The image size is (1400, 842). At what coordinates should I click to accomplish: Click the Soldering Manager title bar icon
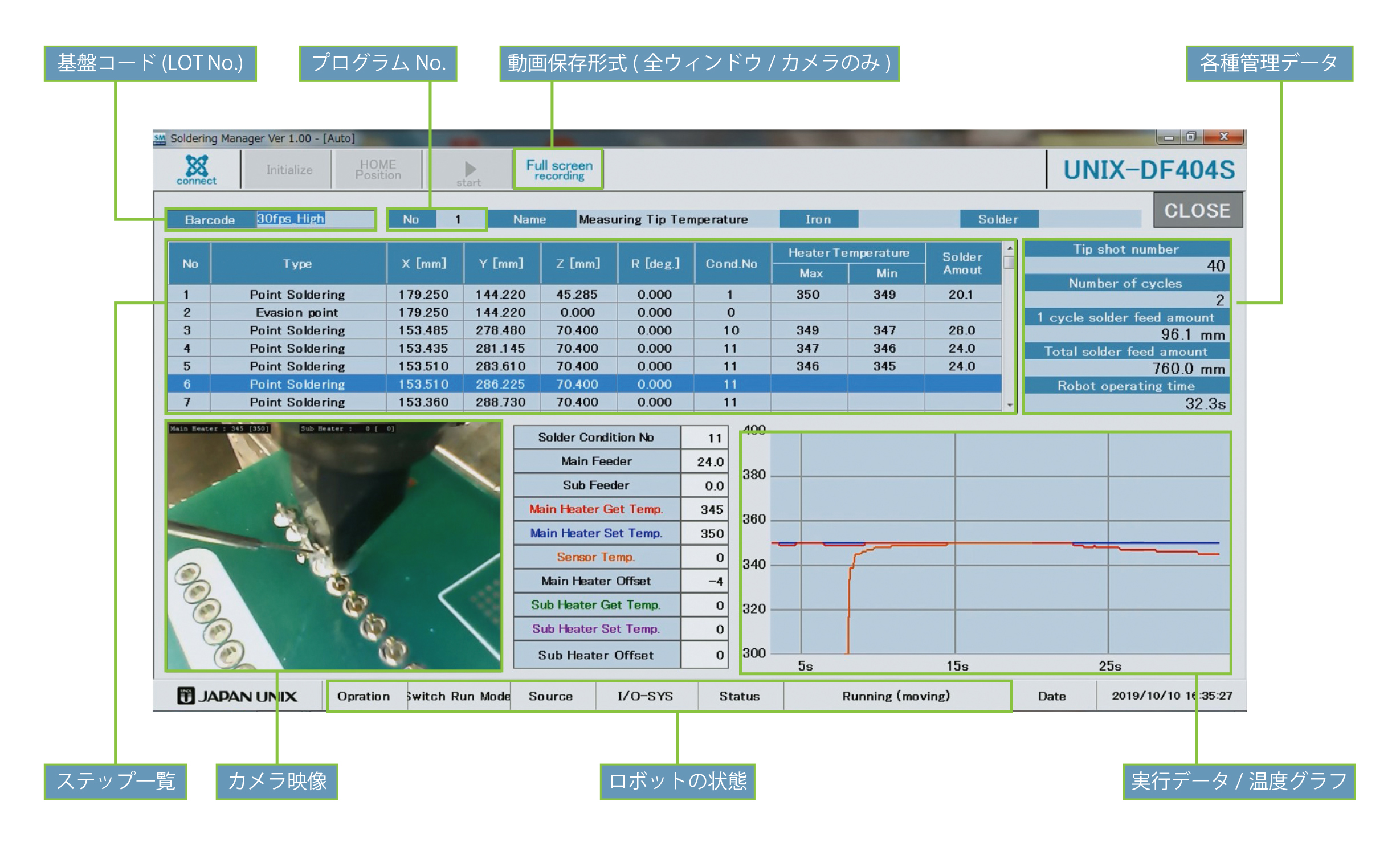coord(160,138)
